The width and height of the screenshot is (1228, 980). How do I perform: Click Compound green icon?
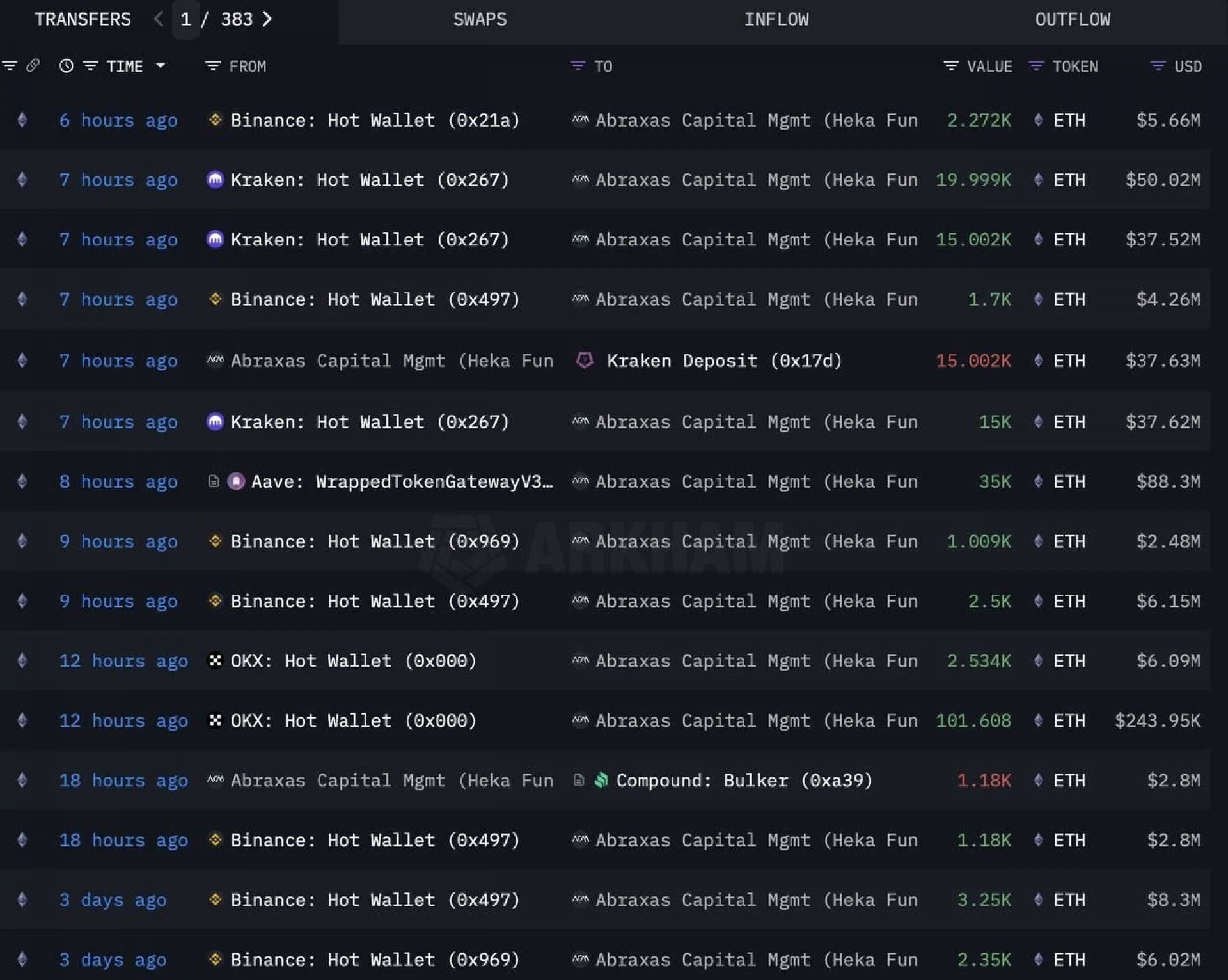coord(601,780)
